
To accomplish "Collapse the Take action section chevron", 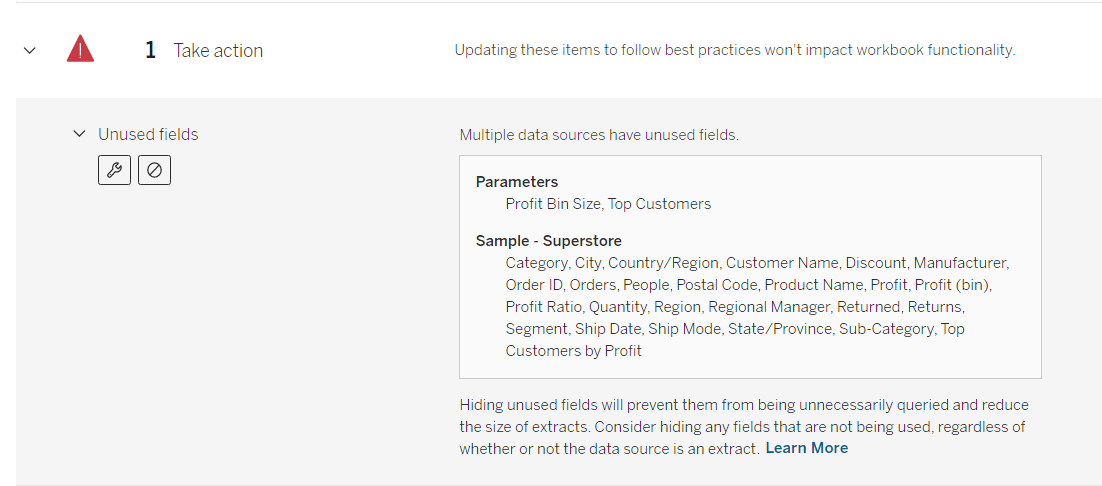I will [29, 50].
